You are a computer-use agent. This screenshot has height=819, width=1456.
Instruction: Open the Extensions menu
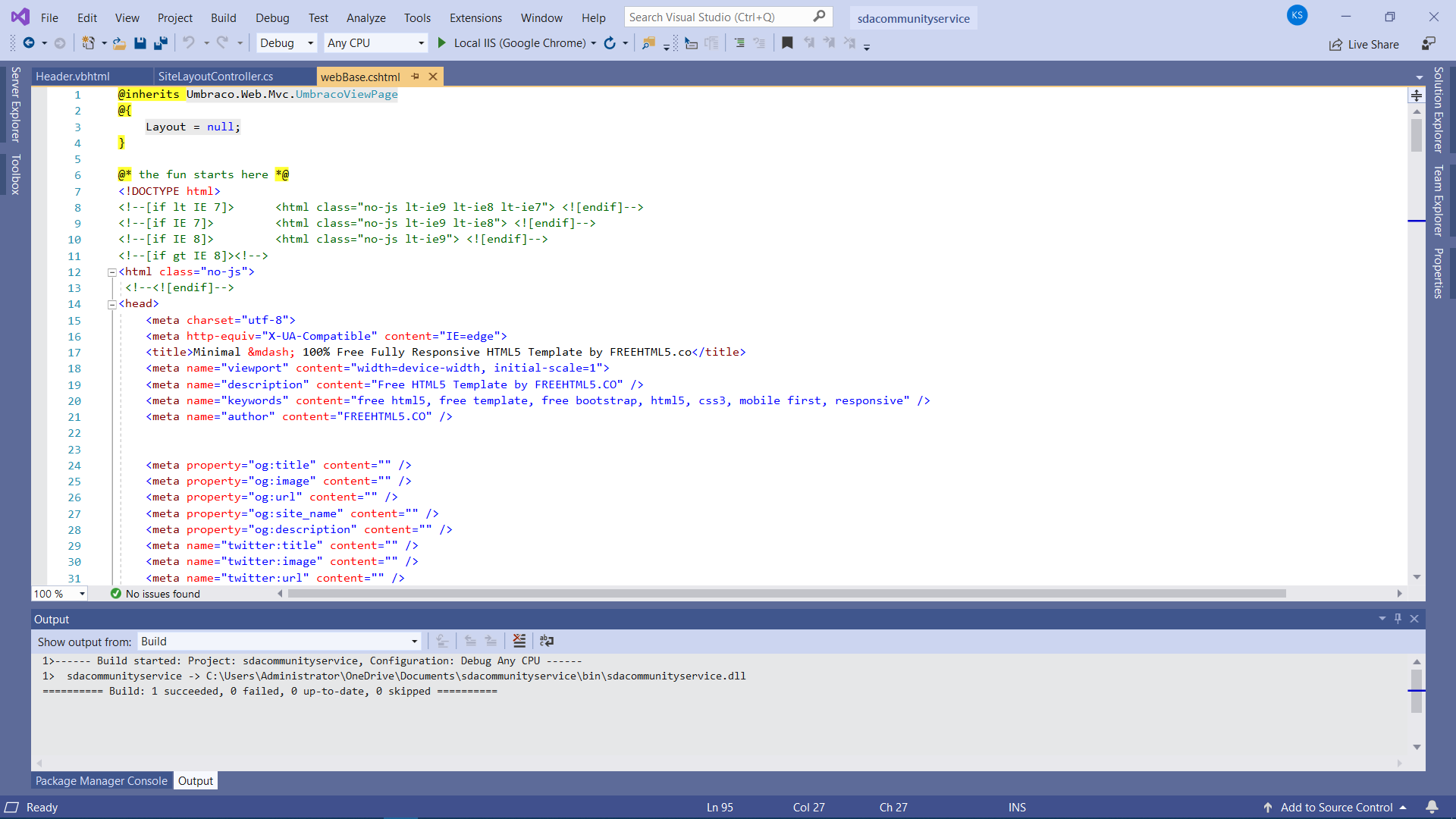475,17
